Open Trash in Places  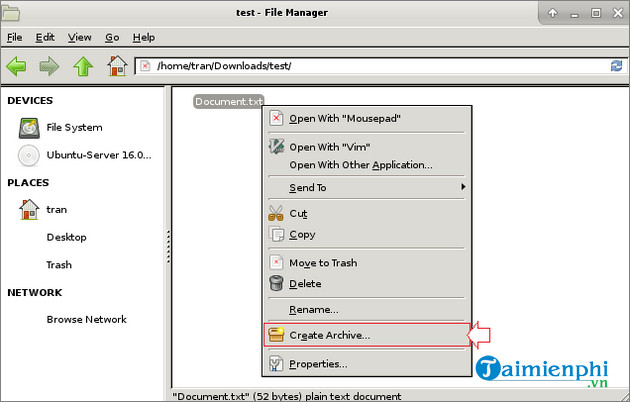coord(59,265)
